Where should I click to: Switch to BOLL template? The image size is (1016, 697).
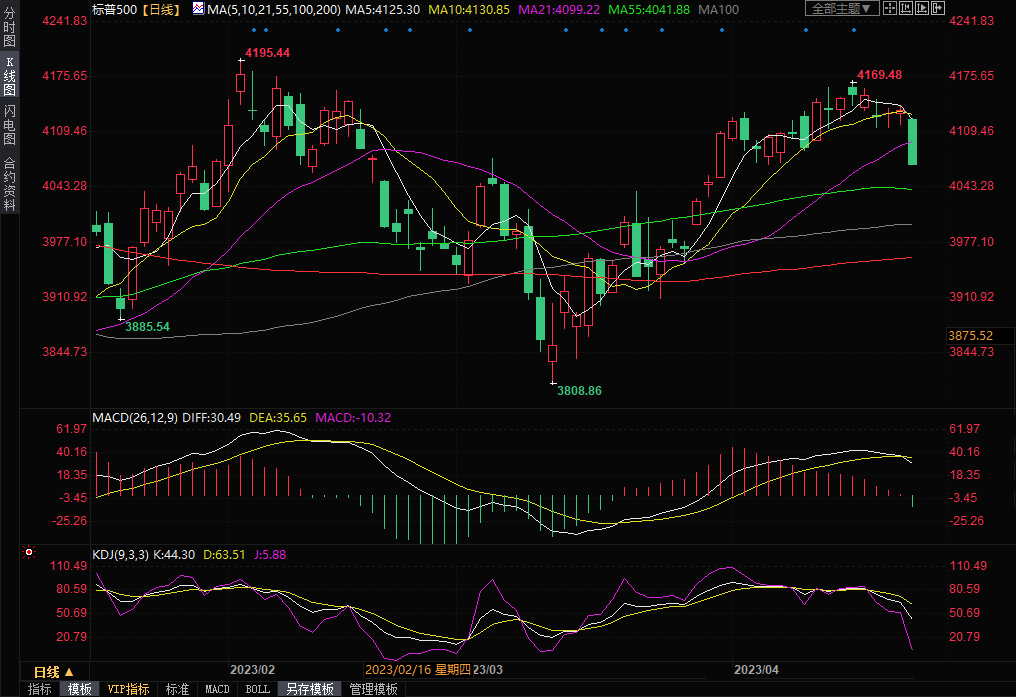click(257, 689)
